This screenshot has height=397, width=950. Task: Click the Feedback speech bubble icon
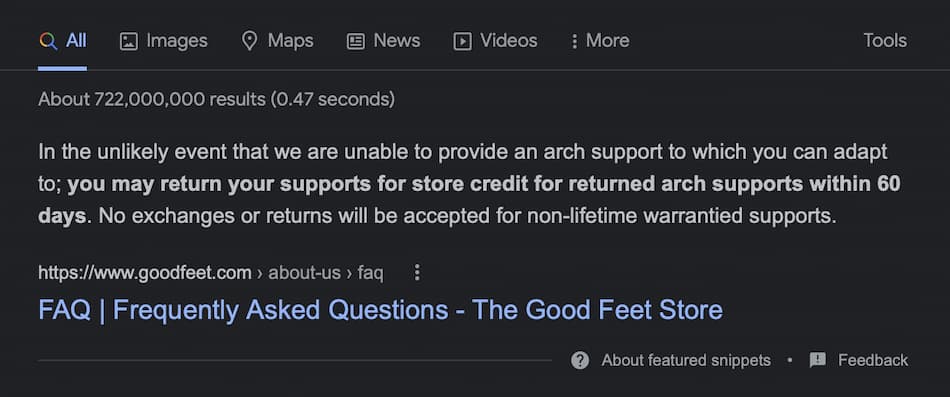pyautogui.click(x=817, y=360)
